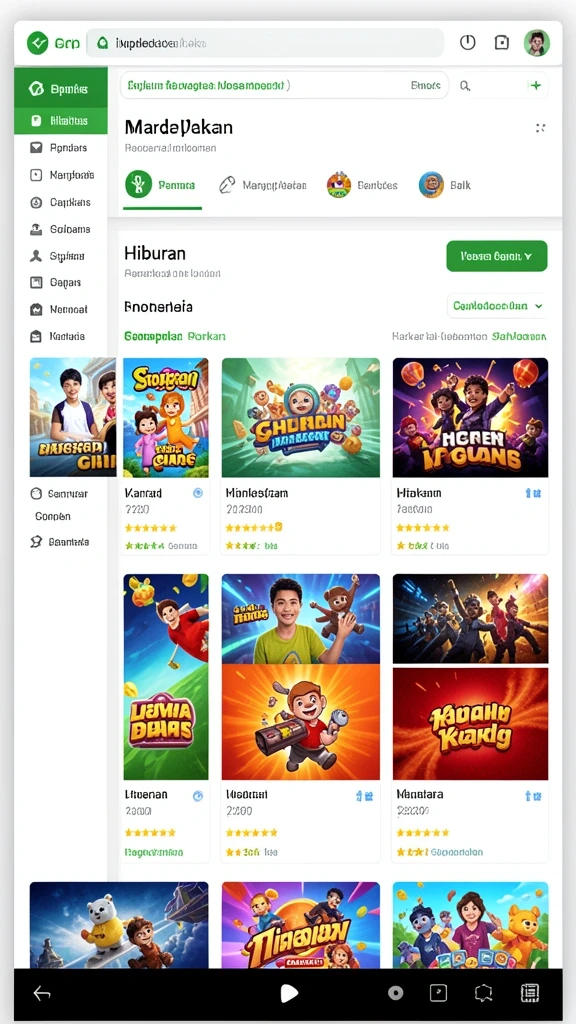The image size is (576, 1024).
Task: Click the address bar field
Action: pyautogui.click(x=265, y=43)
